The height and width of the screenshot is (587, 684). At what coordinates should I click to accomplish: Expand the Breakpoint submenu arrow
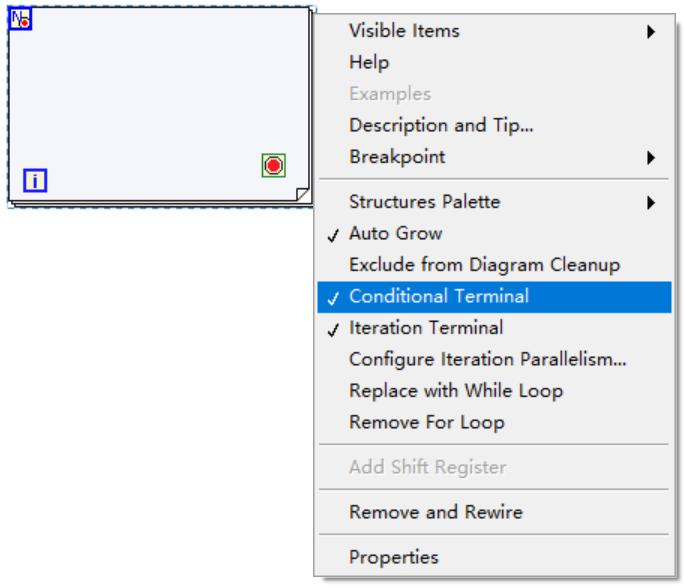coord(651,157)
